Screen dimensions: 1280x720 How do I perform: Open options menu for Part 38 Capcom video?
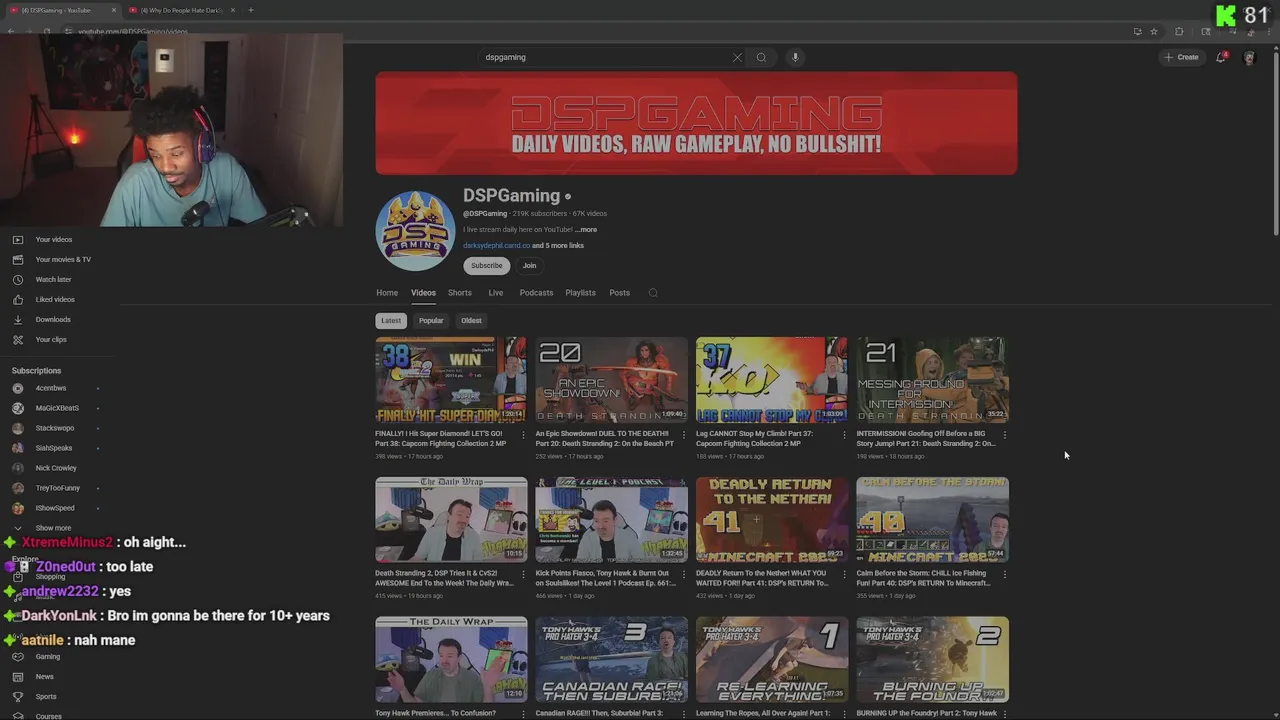[524, 435]
